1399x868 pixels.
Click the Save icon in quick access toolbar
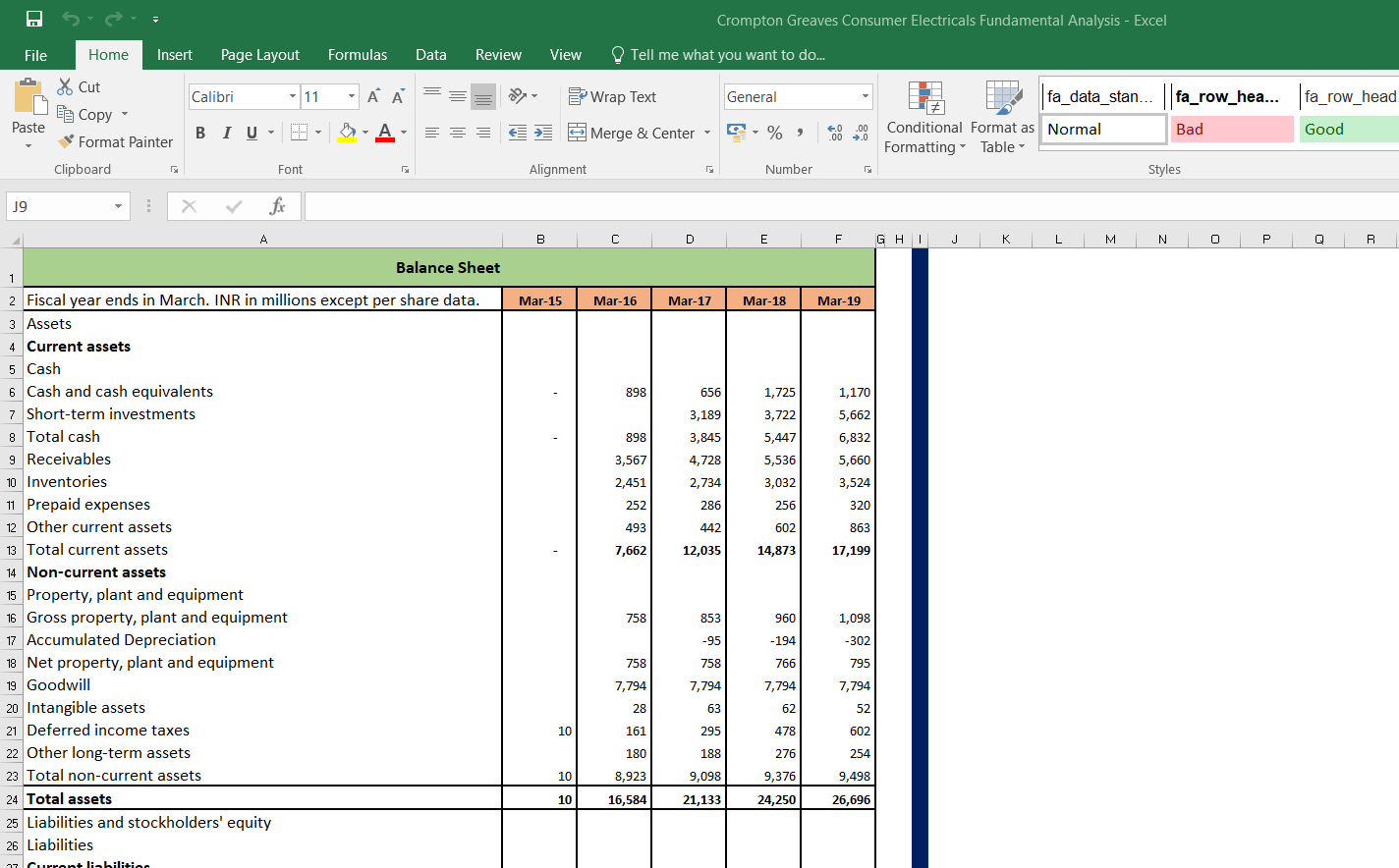[x=34, y=19]
